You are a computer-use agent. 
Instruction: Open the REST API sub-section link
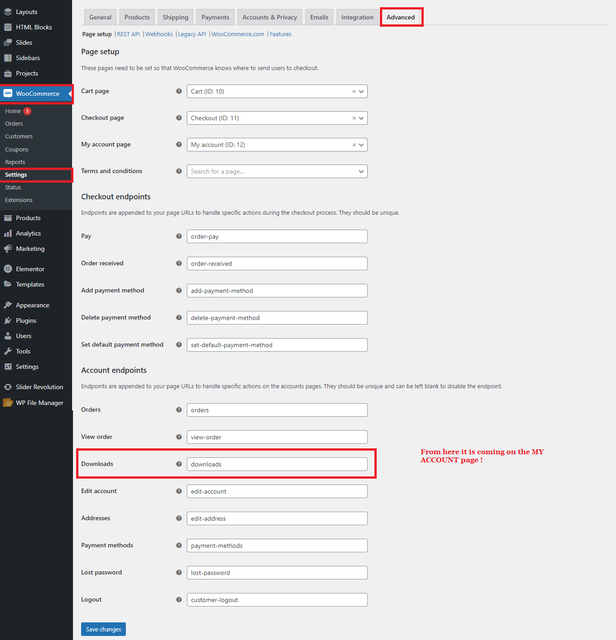pyautogui.click(x=128, y=34)
